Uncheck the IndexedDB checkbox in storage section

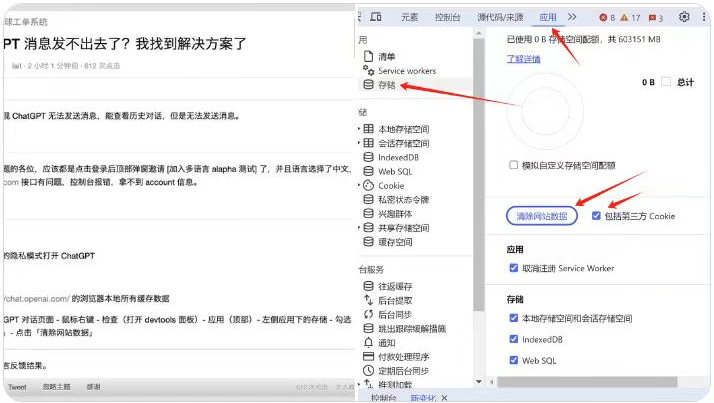coord(514,339)
